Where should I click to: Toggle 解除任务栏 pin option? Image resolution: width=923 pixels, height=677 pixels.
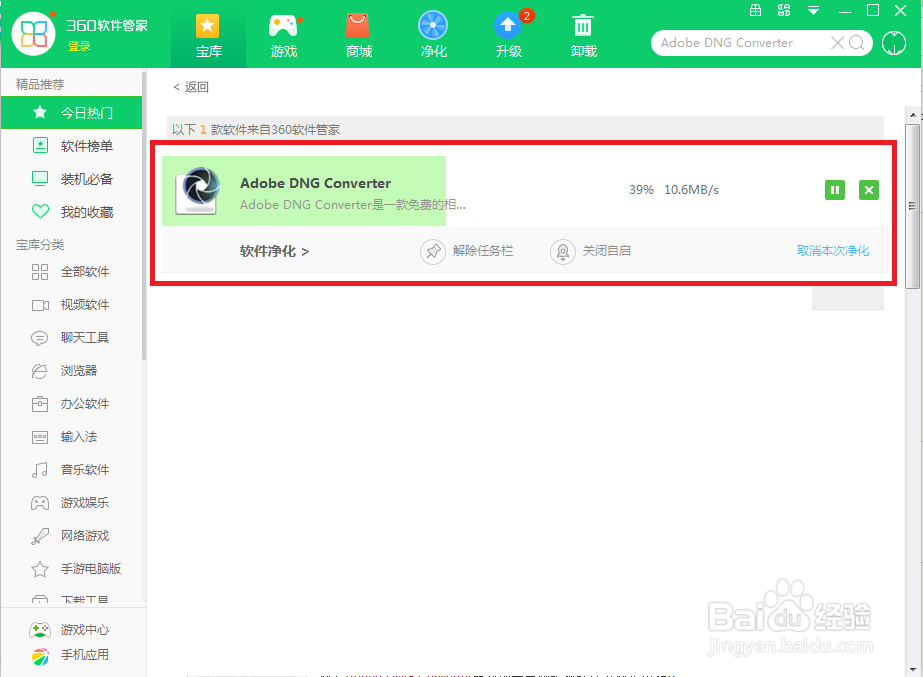pos(467,251)
